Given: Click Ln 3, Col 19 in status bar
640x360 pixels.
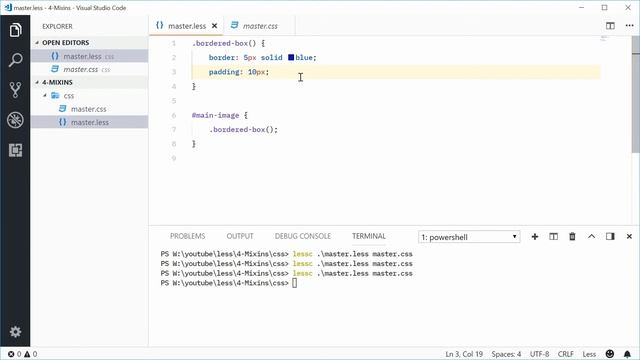Looking at the screenshot, I should [464, 354].
